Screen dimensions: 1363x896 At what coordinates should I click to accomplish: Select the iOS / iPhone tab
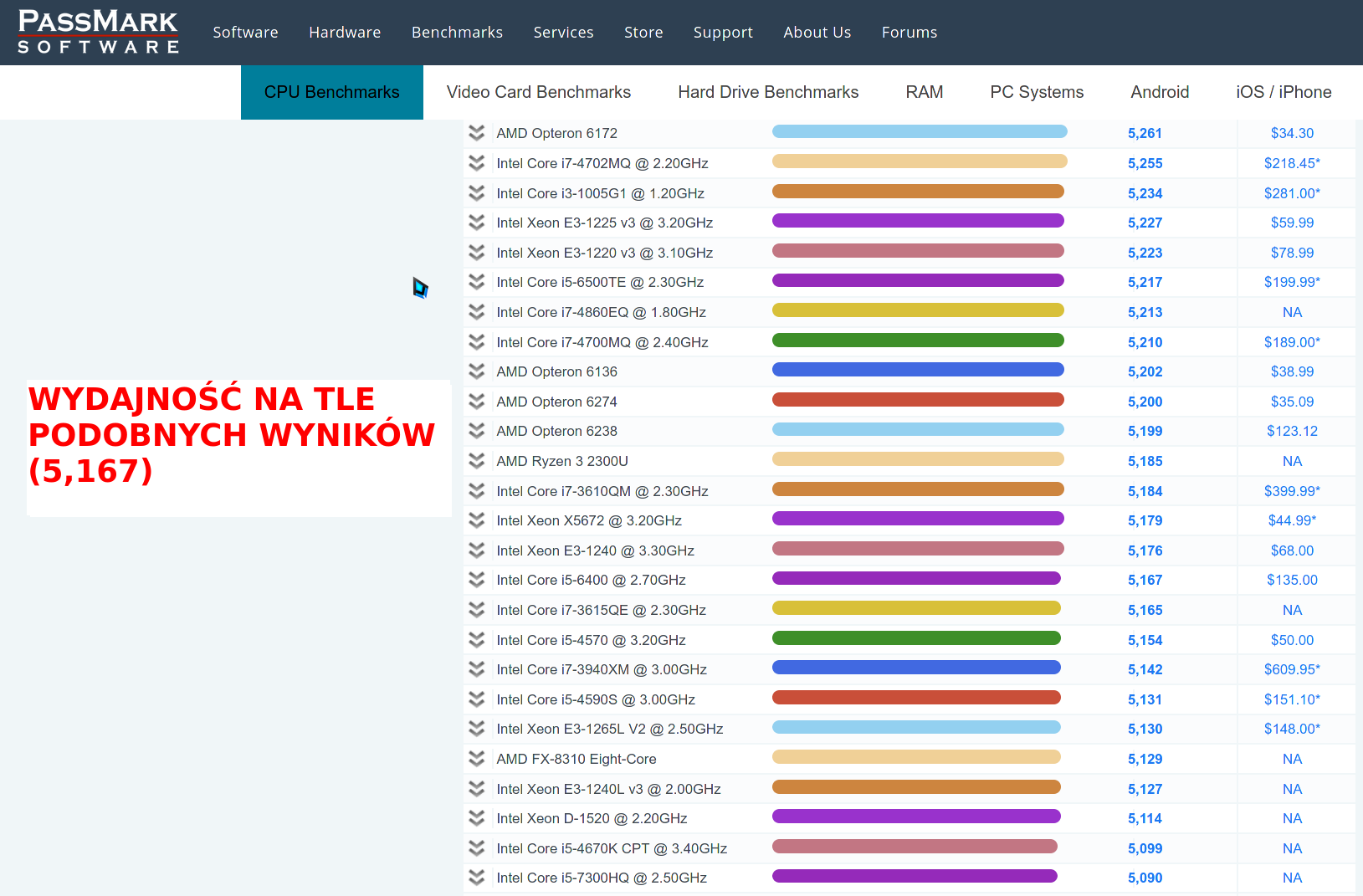coord(1284,92)
